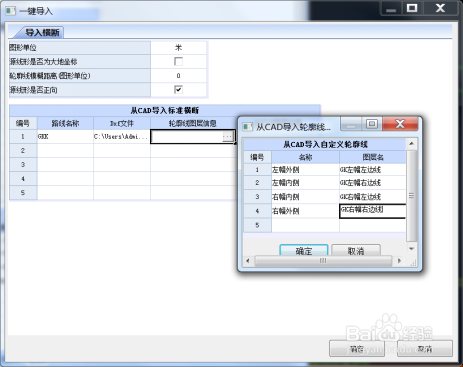Click vertical scrollbar down arrow in dialog
The width and height of the screenshot is (463, 367).
pos(412,249)
